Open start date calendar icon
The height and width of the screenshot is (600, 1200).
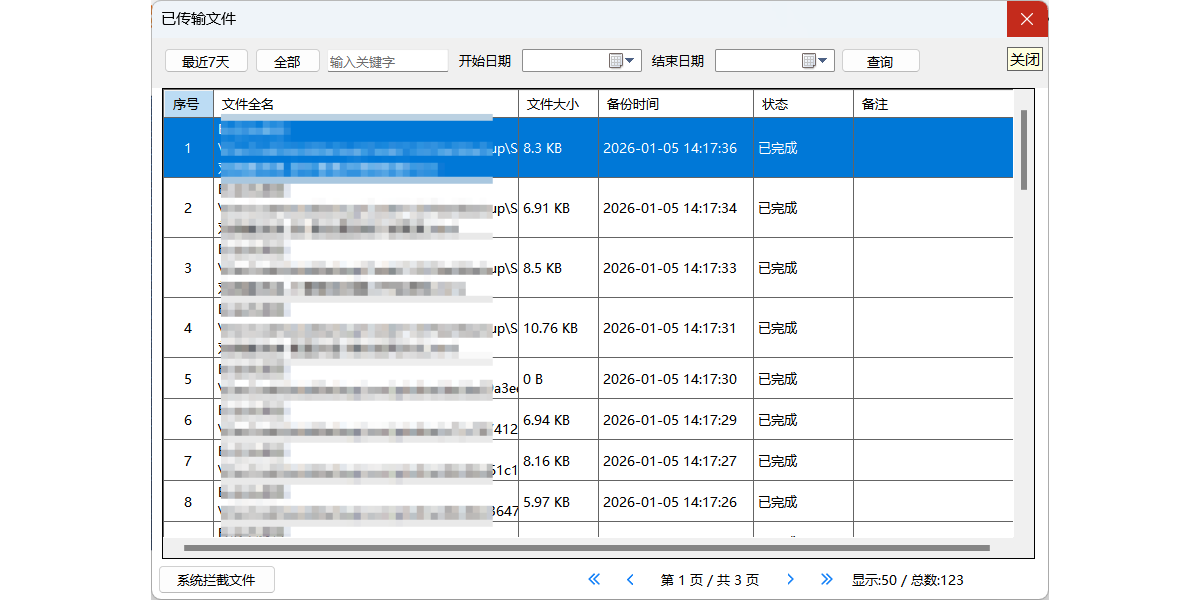[x=616, y=61]
